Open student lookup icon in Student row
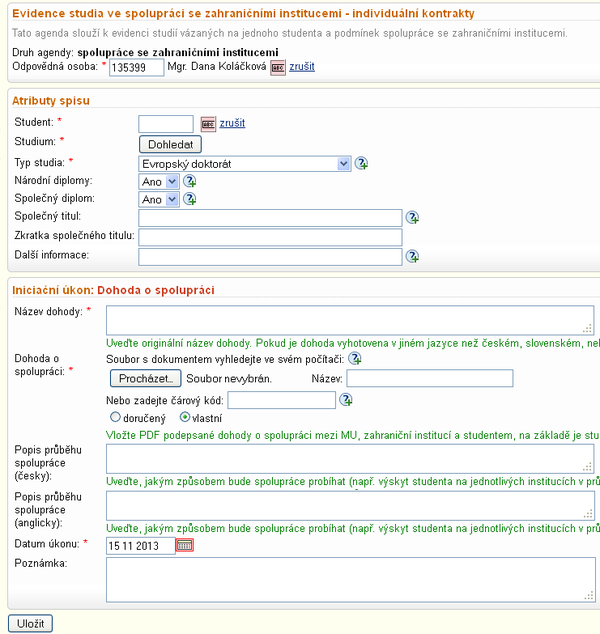This screenshot has height=634, width=600. click(x=208, y=124)
